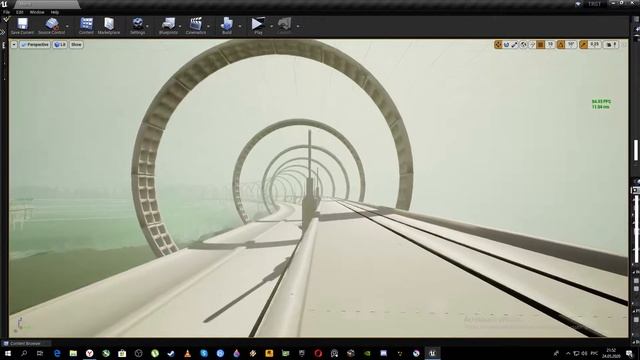Expand the Blueprints dropdown arrow
The height and width of the screenshot is (360, 640).
[x=180, y=26]
